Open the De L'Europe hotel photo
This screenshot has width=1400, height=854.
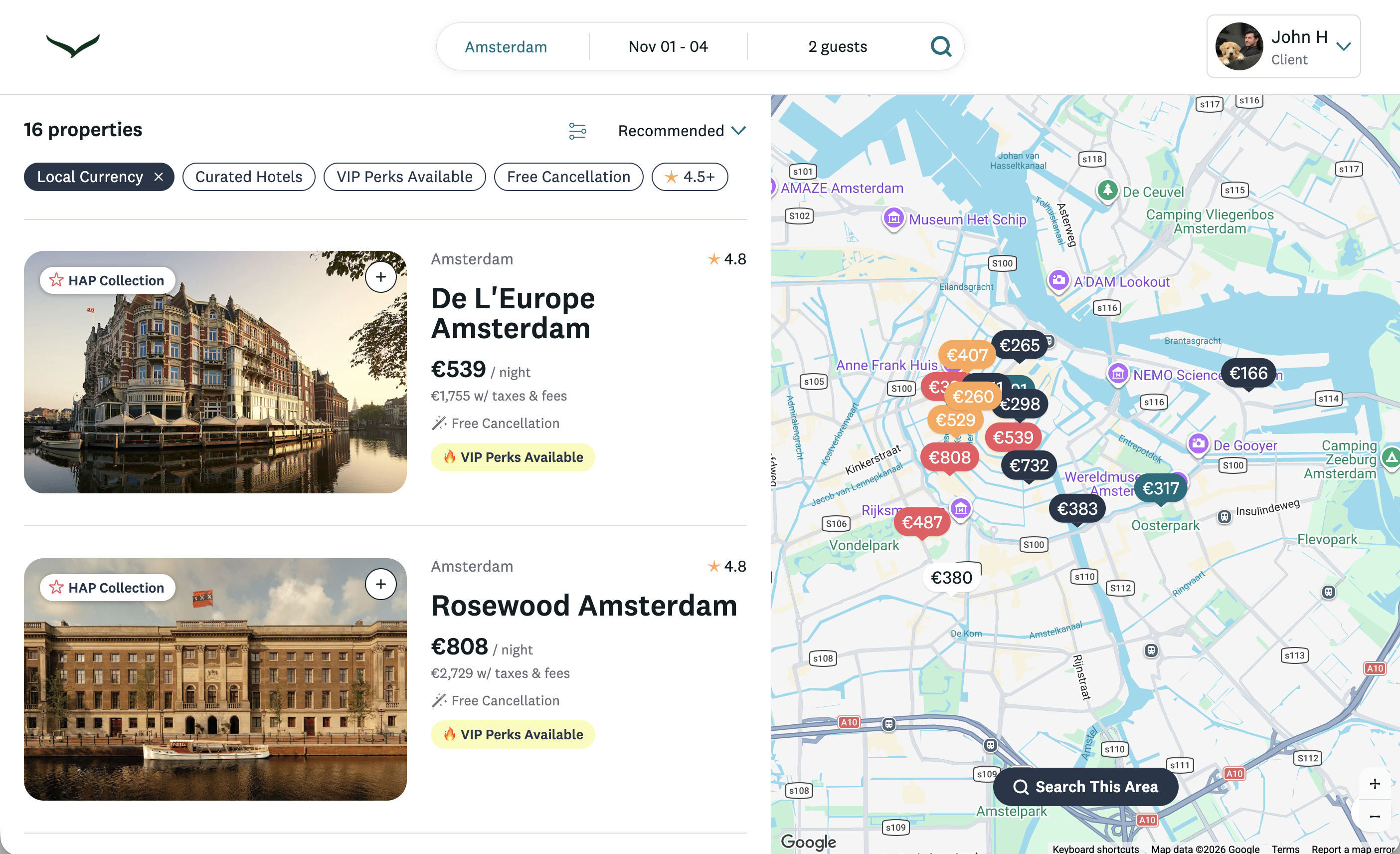[x=215, y=372]
